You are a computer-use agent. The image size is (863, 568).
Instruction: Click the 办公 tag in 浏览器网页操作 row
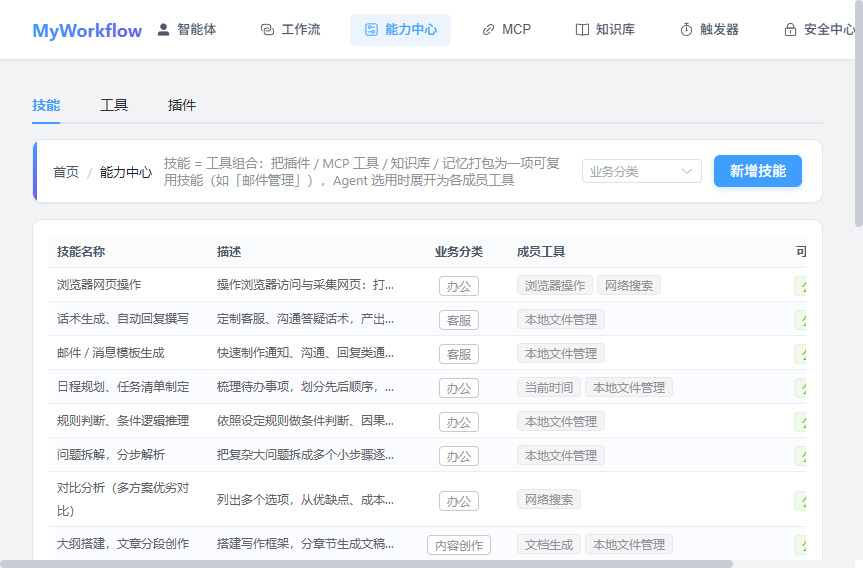click(x=459, y=286)
